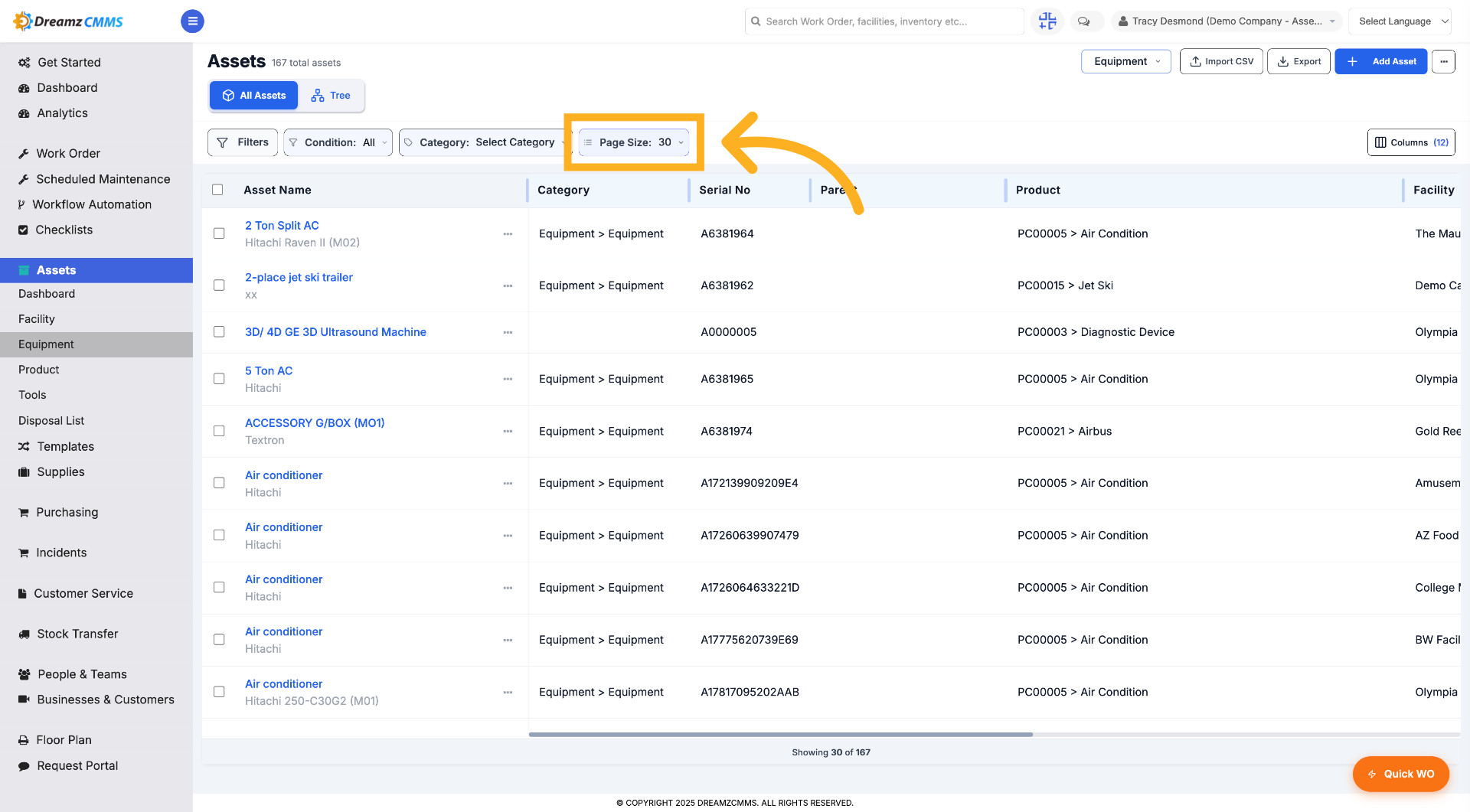Click serial number A0000005 cell
Image resolution: width=1470 pixels, height=812 pixels.
tap(728, 332)
